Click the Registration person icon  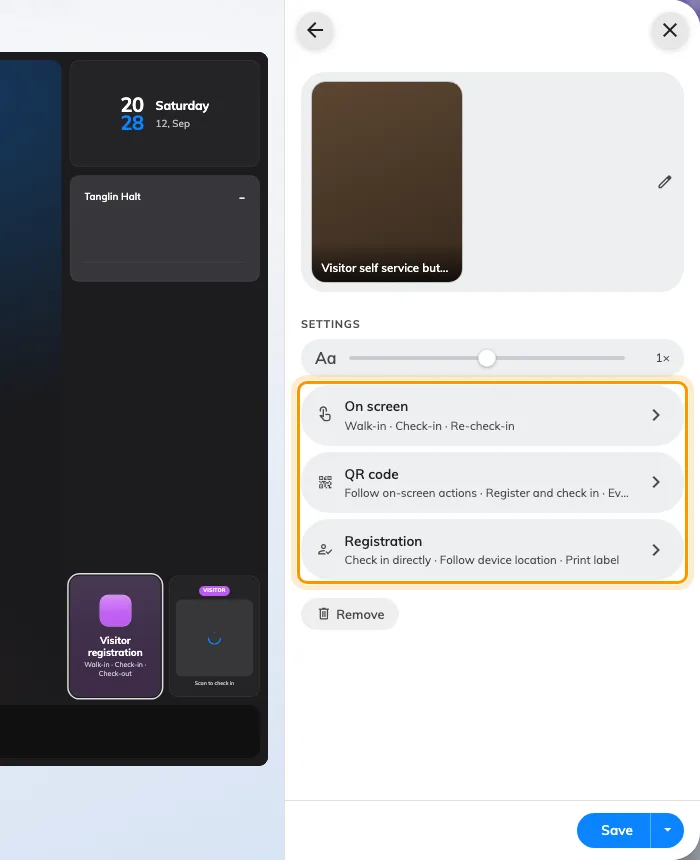coord(325,550)
